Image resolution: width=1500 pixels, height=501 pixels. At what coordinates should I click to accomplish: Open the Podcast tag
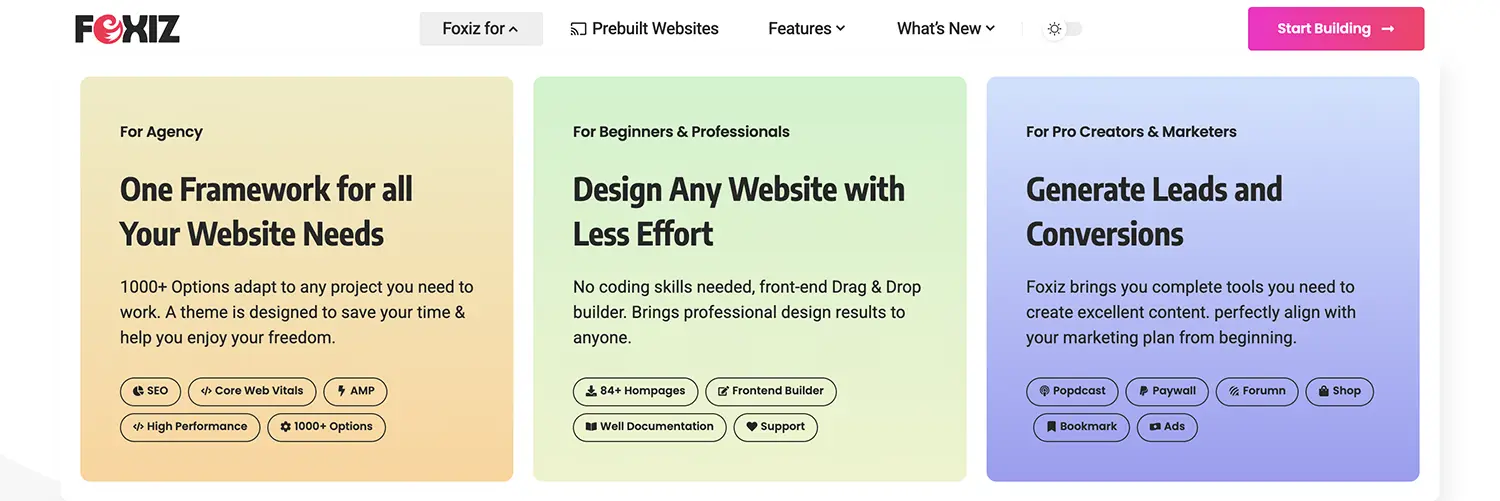1071,391
